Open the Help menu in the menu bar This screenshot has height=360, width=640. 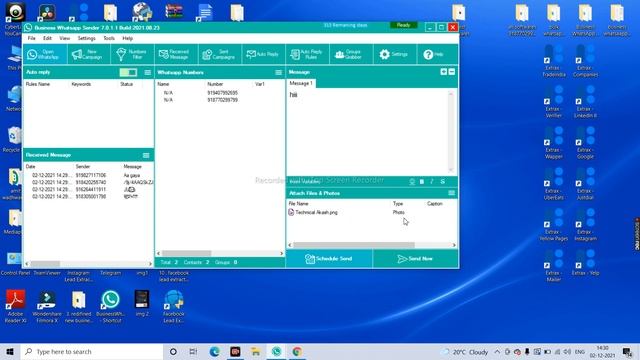point(128,38)
